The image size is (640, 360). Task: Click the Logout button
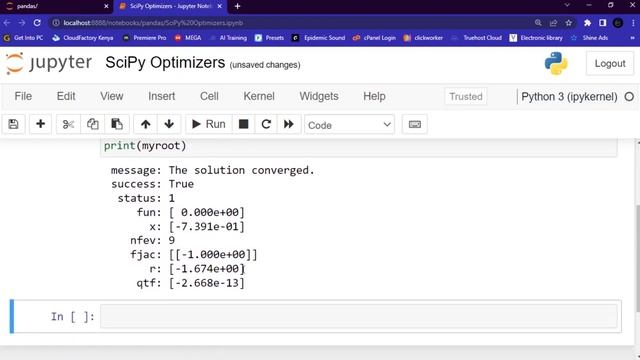pos(610,64)
